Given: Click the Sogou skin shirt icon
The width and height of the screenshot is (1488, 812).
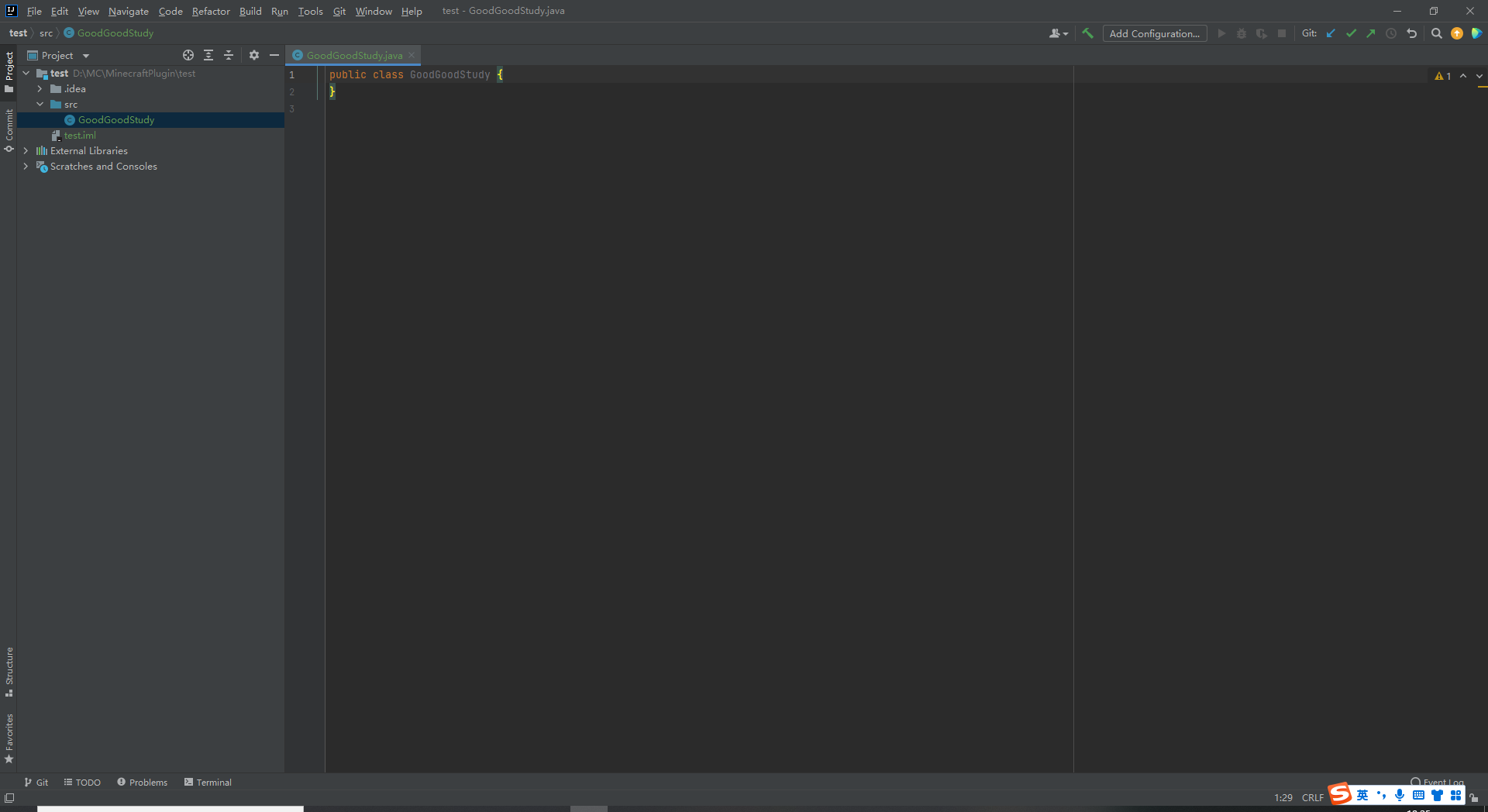Looking at the screenshot, I should click(1437, 795).
